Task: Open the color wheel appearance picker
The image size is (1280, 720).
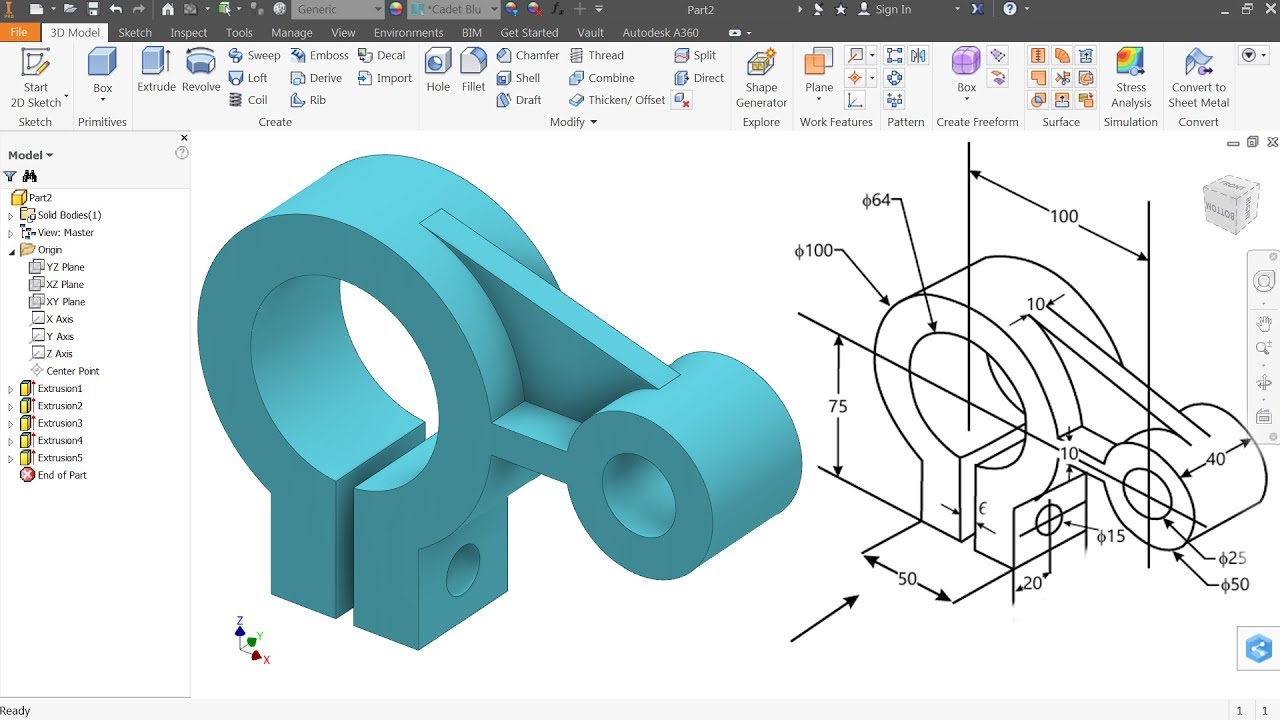Action: tap(396, 9)
